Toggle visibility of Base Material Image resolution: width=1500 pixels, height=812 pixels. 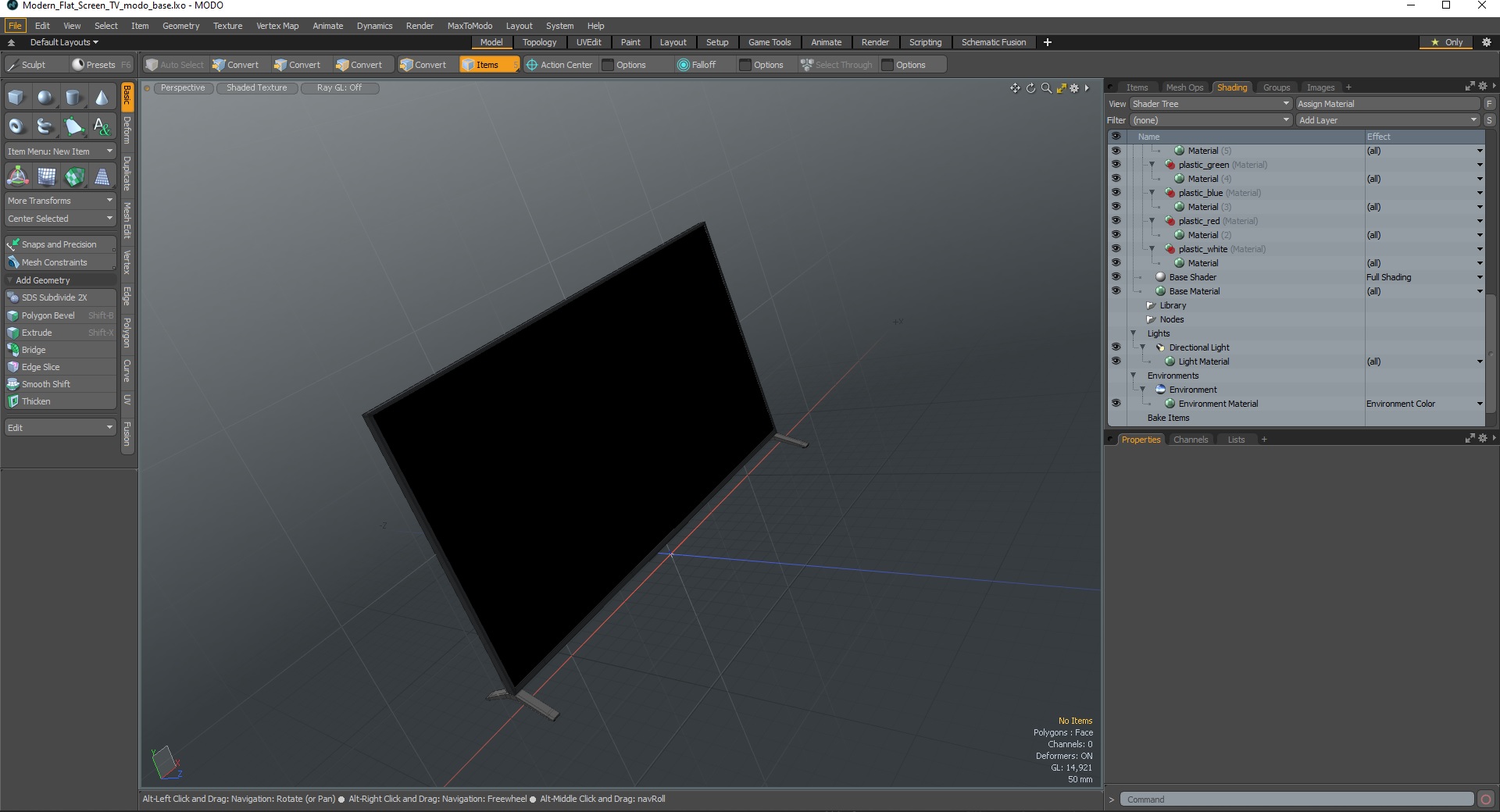[1116, 291]
